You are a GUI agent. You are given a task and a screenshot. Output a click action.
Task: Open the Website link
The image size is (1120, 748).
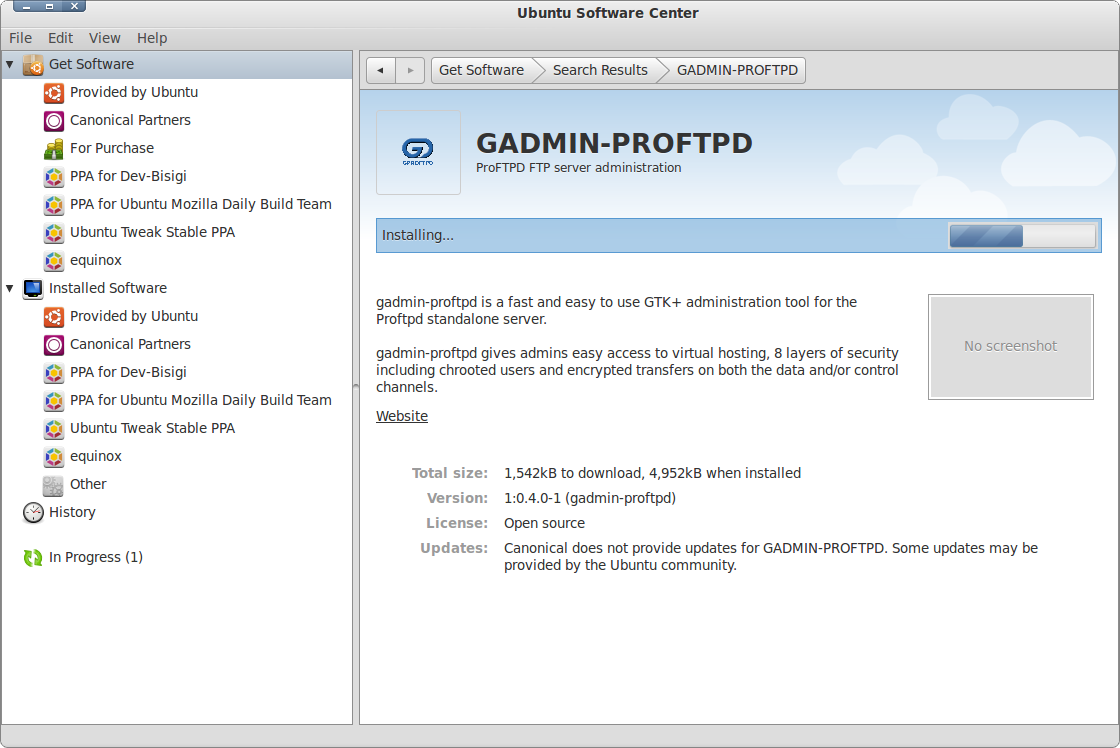(x=402, y=416)
